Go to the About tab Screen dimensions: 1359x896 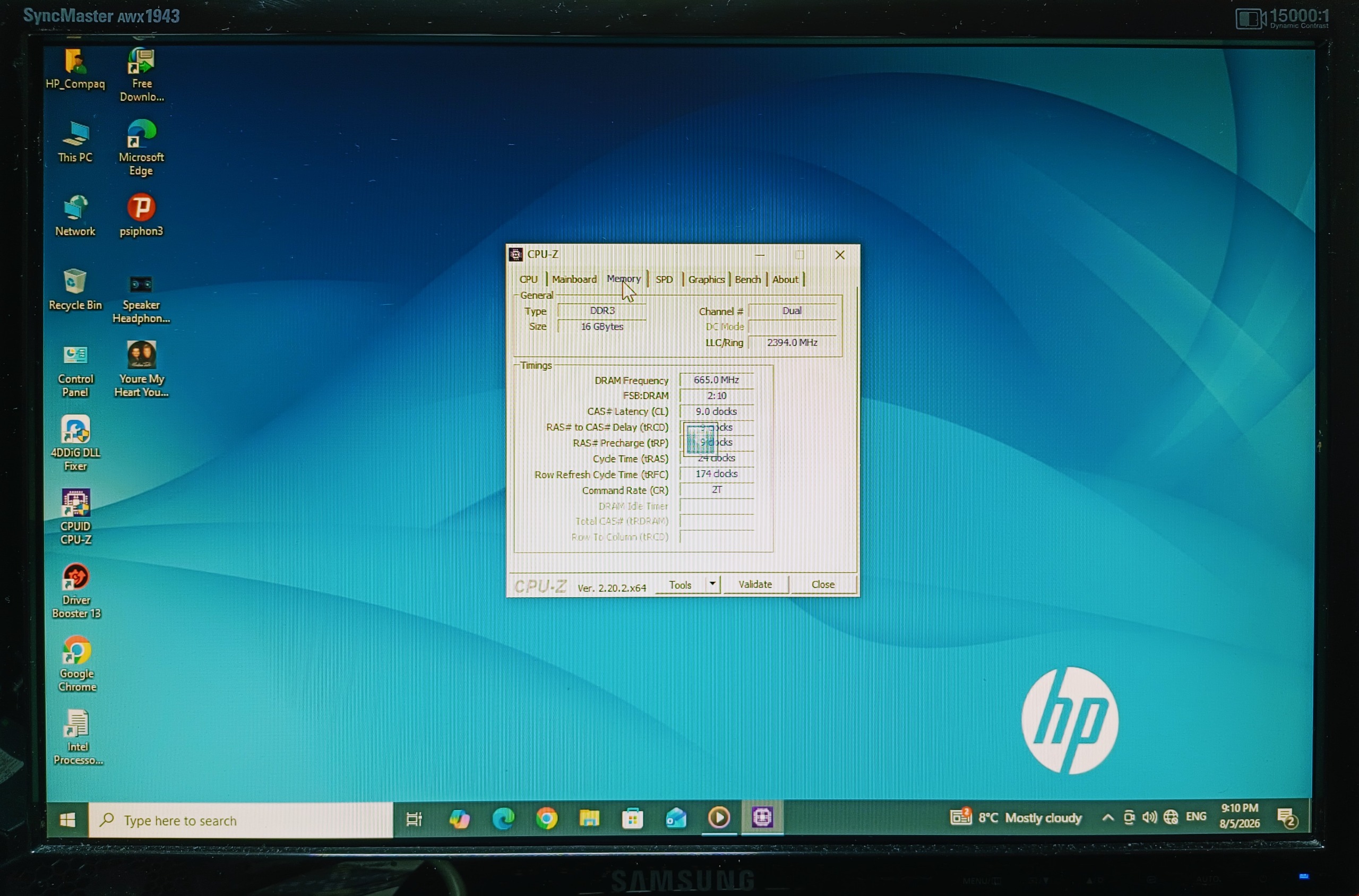pyautogui.click(x=785, y=279)
